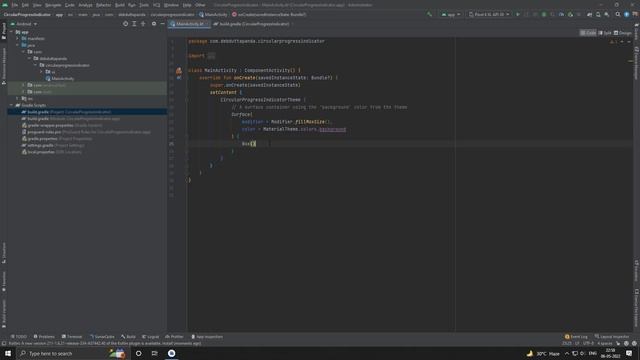The image size is (640, 360).
Task: Click the Run app play icon
Action: [518, 14]
